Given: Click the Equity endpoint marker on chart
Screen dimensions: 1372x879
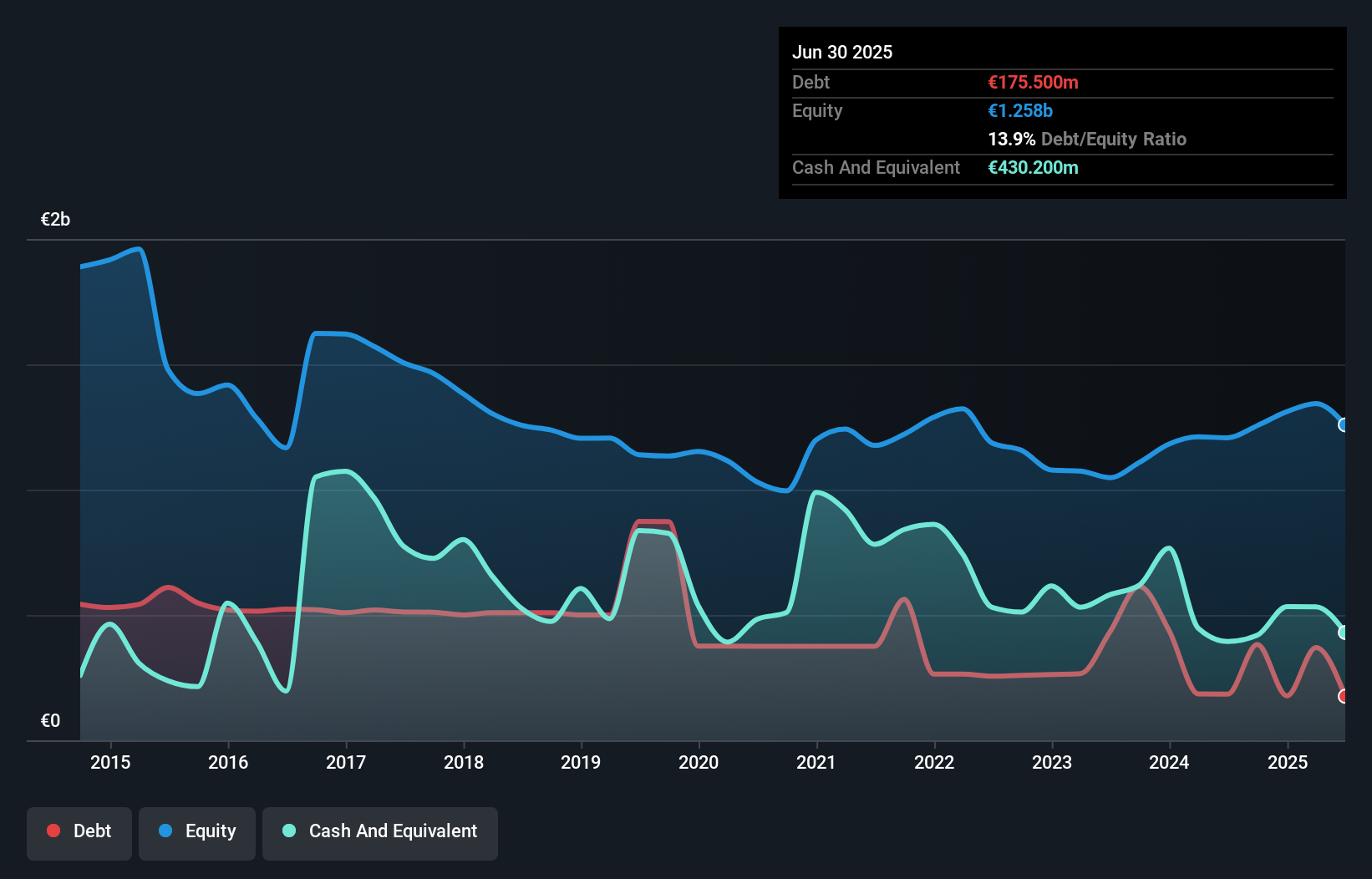Looking at the screenshot, I should click(1344, 425).
